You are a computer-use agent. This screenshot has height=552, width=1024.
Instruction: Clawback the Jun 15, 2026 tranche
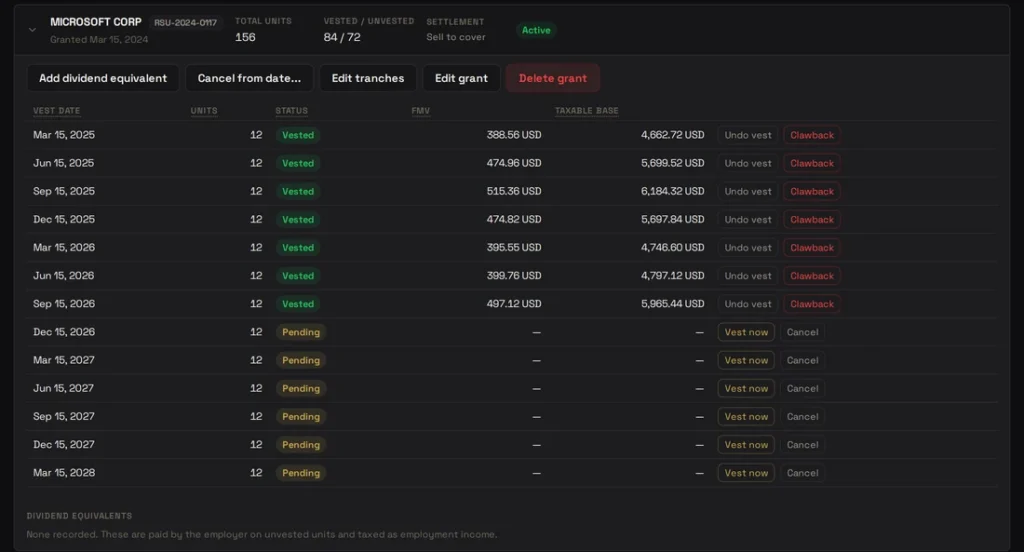[x=812, y=276]
